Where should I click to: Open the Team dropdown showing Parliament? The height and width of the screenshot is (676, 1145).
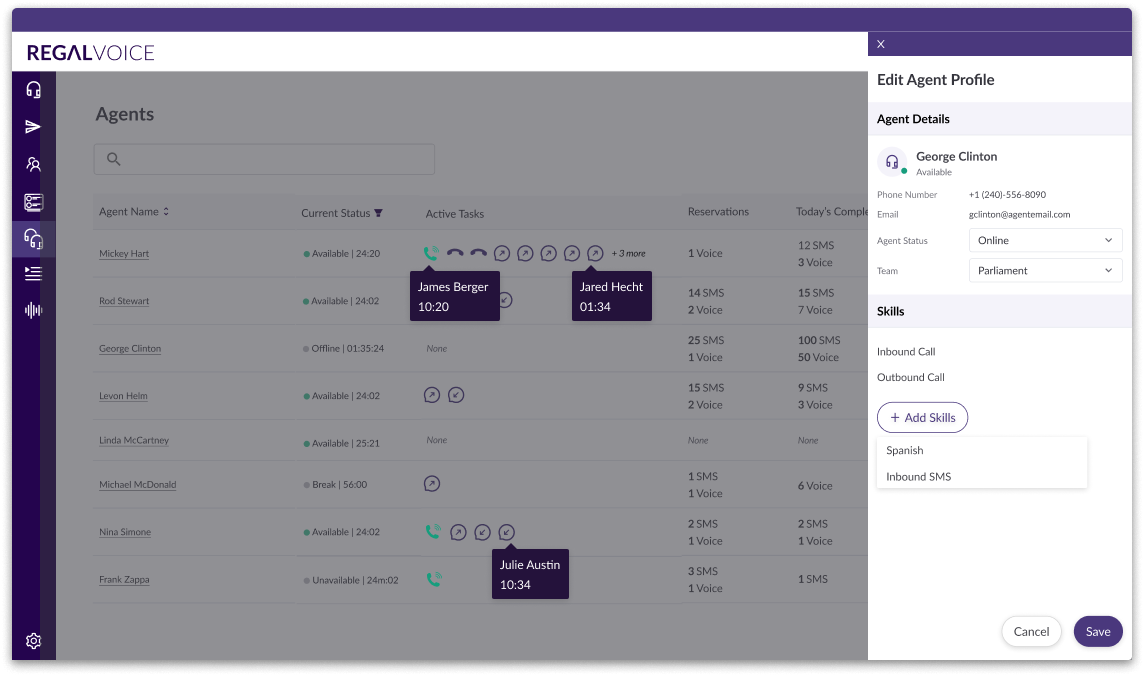pos(1045,271)
